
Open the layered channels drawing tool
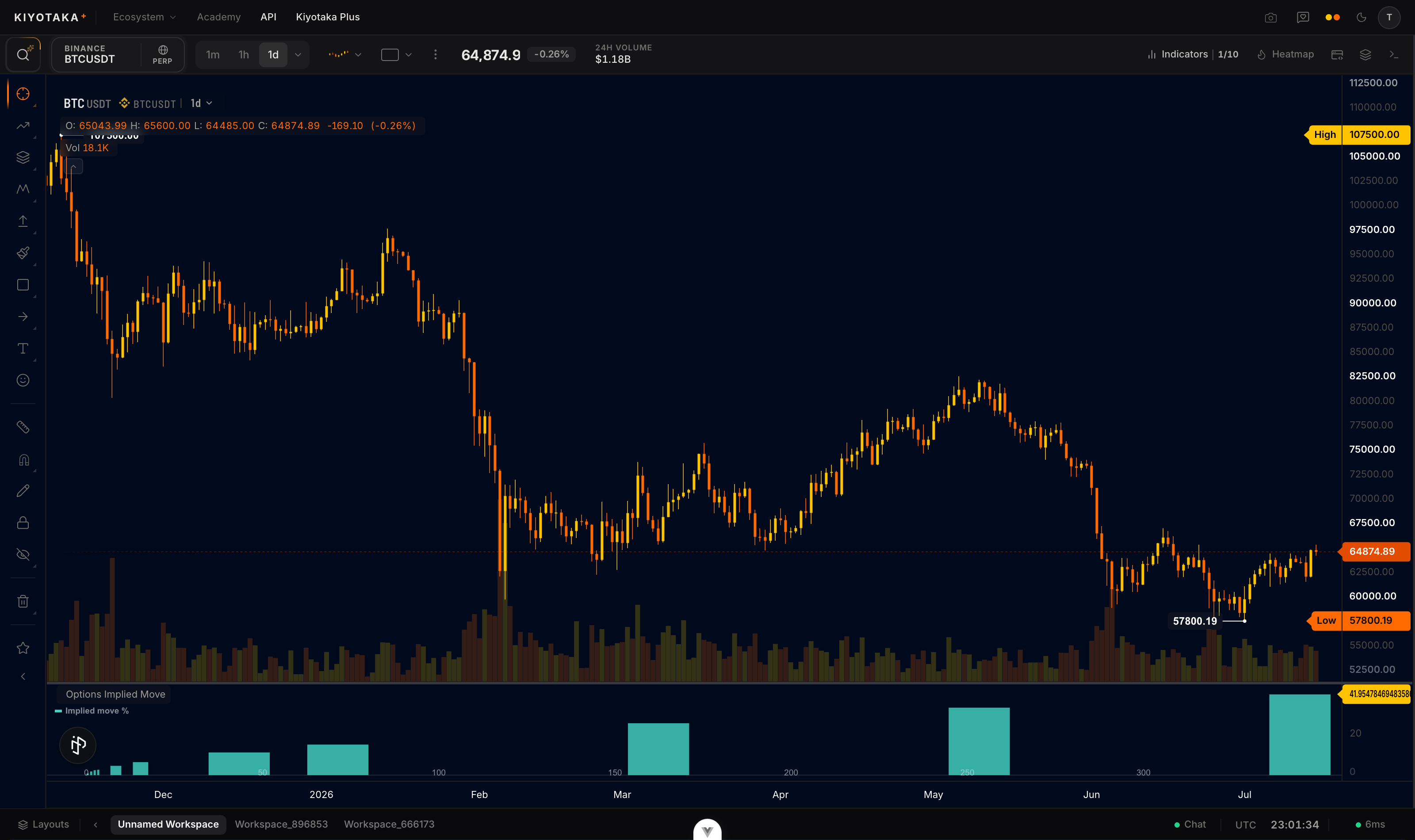coord(23,157)
